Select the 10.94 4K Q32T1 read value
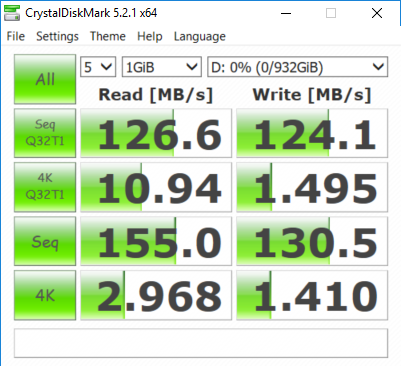 (156, 187)
